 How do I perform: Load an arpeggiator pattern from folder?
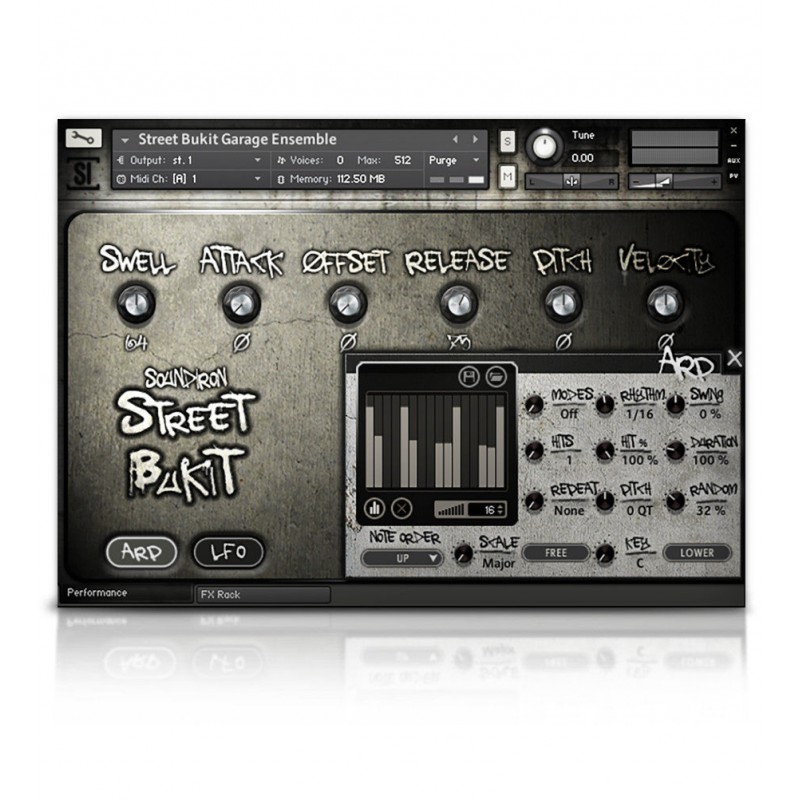pos(494,377)
